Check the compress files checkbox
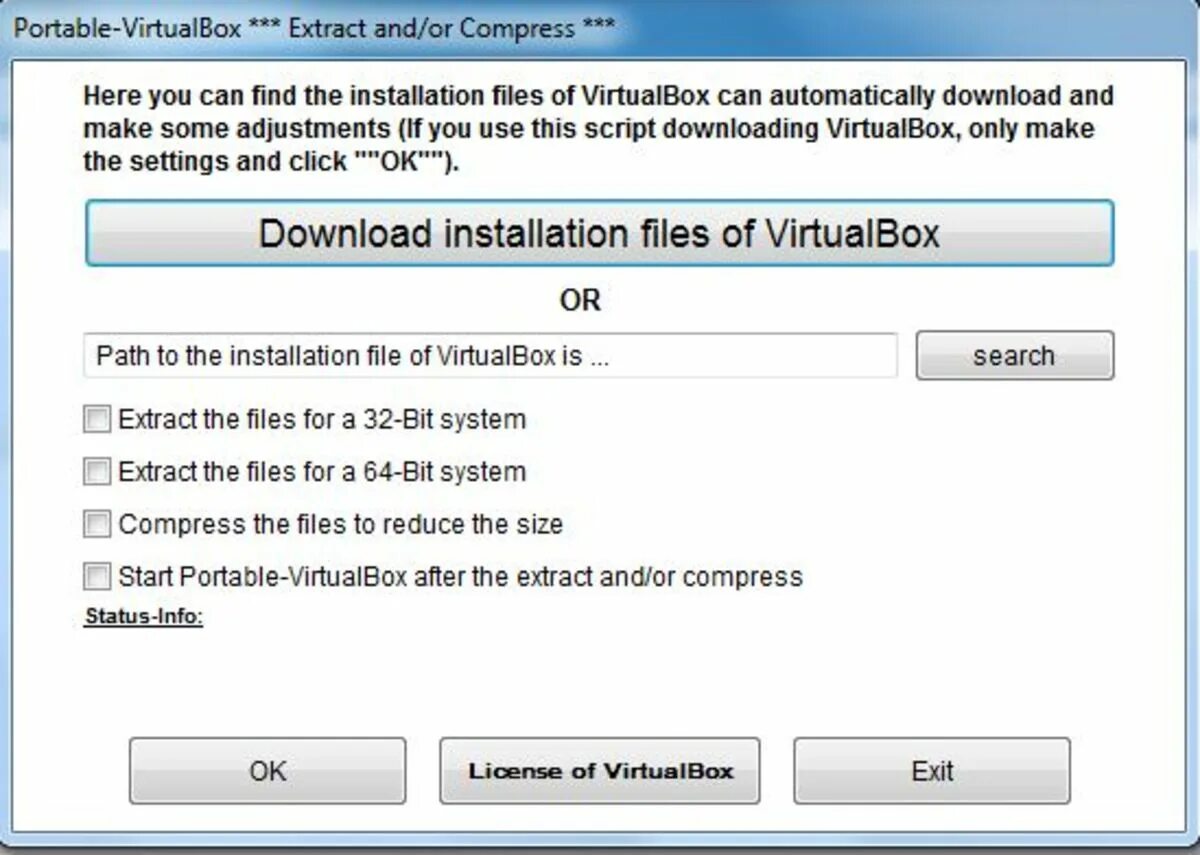This screenshot has width=1200, height=855. pos(97,524)
